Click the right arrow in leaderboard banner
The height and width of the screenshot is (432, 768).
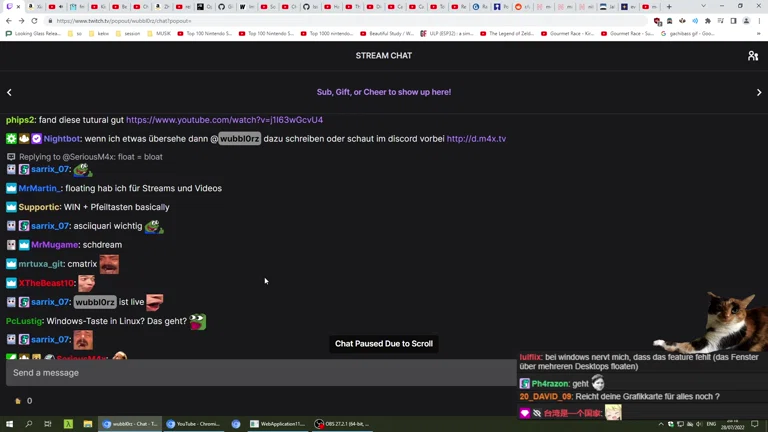tap(759, 92)
